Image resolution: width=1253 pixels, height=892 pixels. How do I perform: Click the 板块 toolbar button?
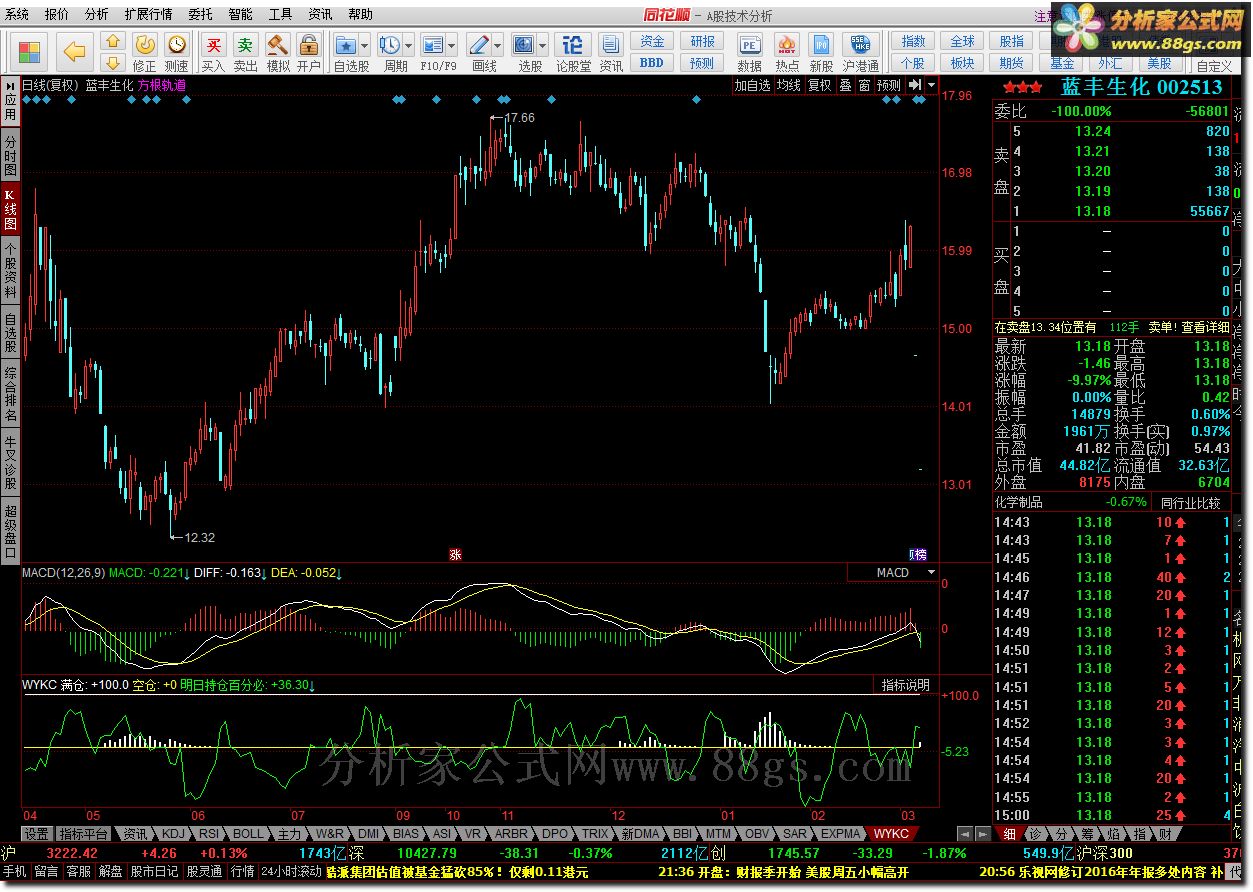click(x=962, y=62)
